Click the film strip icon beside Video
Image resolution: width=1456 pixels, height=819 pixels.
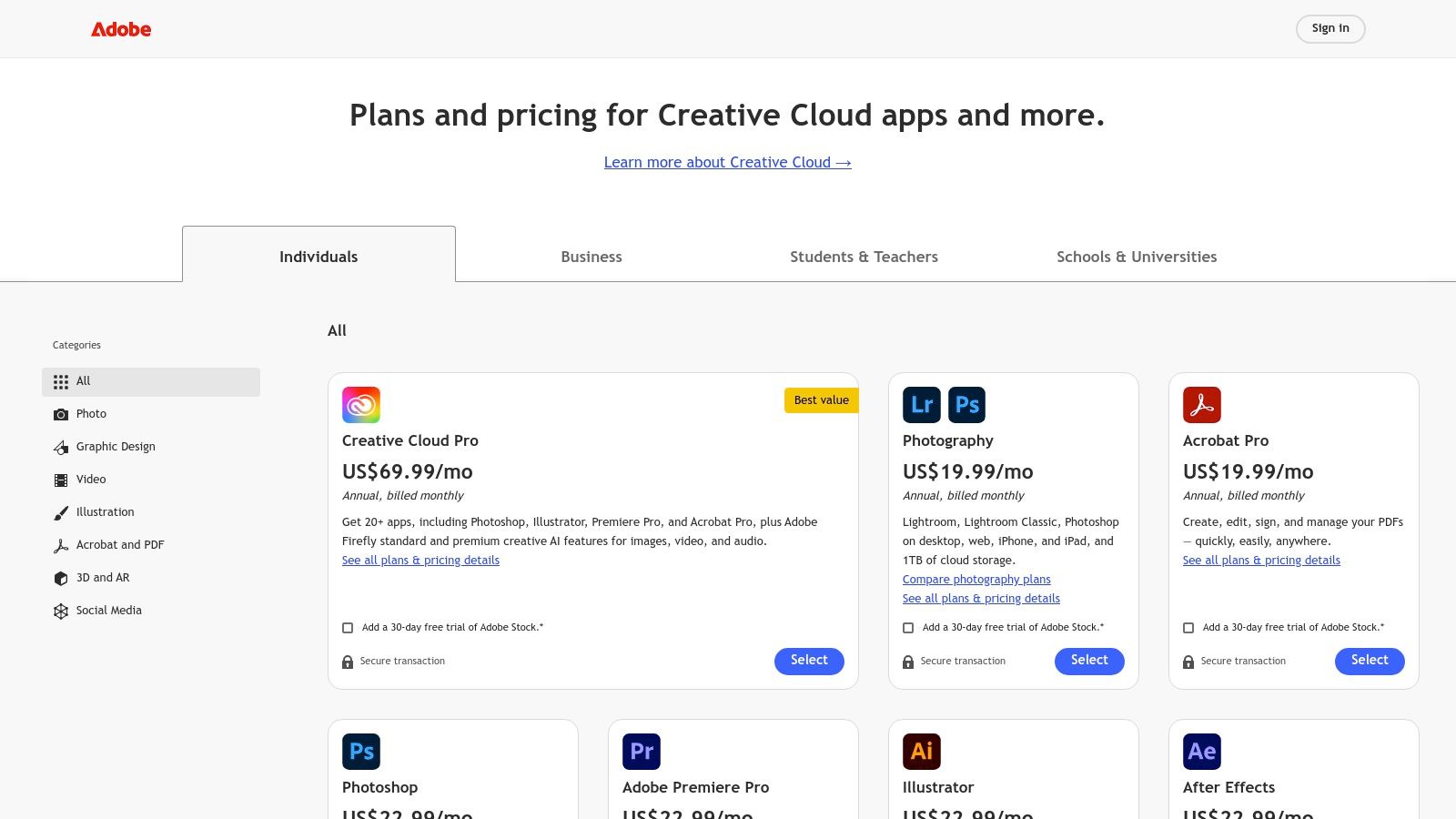pyautogui.click(x=61, y=480)
